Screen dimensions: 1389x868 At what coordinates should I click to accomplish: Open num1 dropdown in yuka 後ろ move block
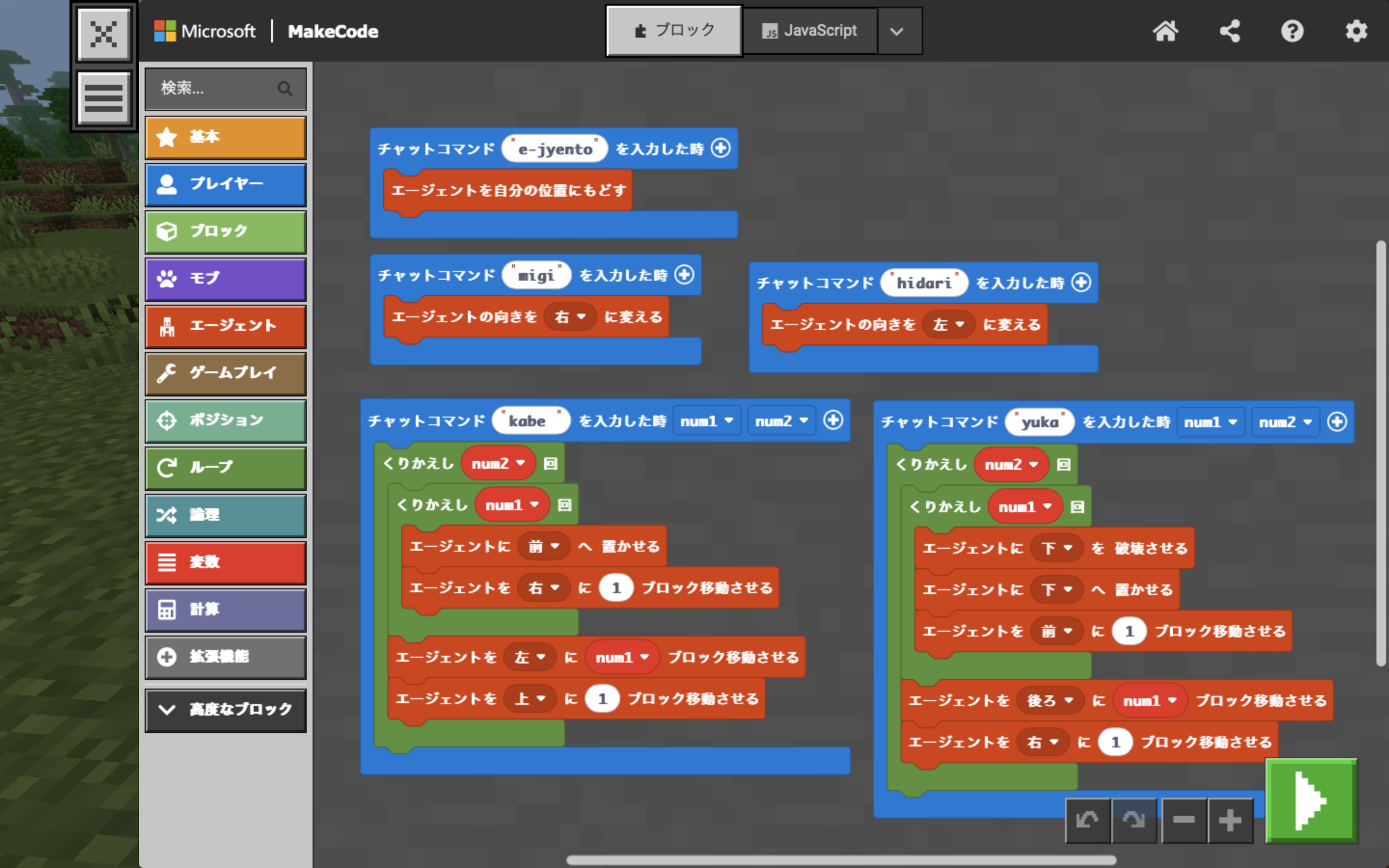(x=1150, y=700)
